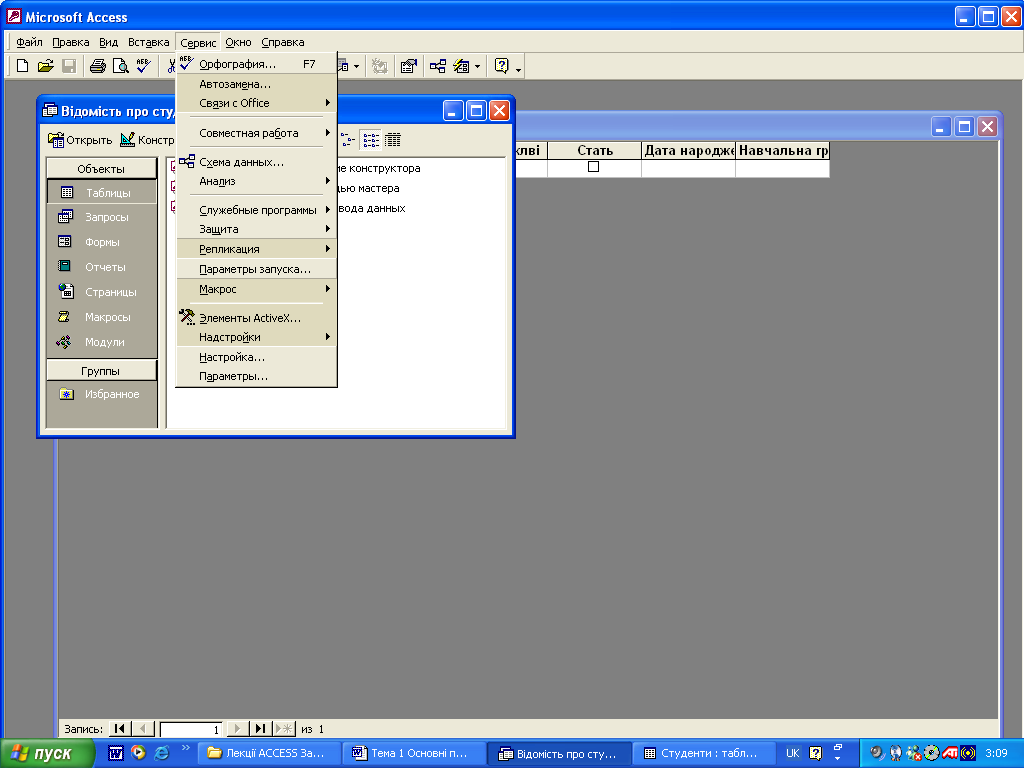Click the Open folder toolbar icon
The image size is (1024, 768).
[x=45, y=65]
